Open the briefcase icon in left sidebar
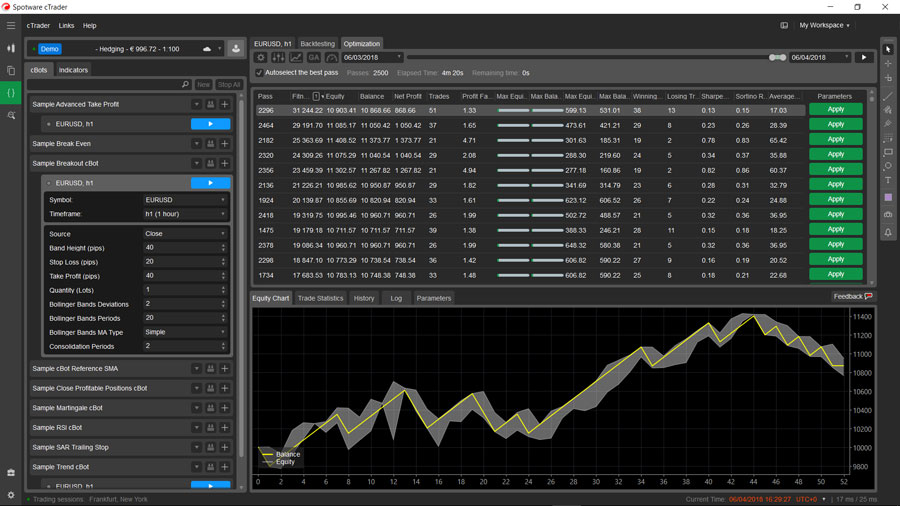 coord(11,472)
